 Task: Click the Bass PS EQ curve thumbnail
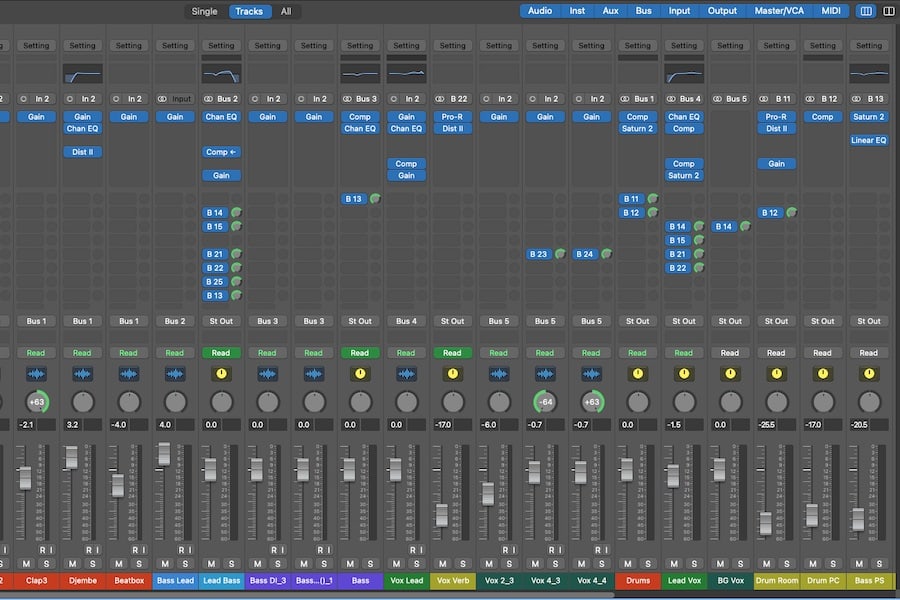tap(868, 74)
